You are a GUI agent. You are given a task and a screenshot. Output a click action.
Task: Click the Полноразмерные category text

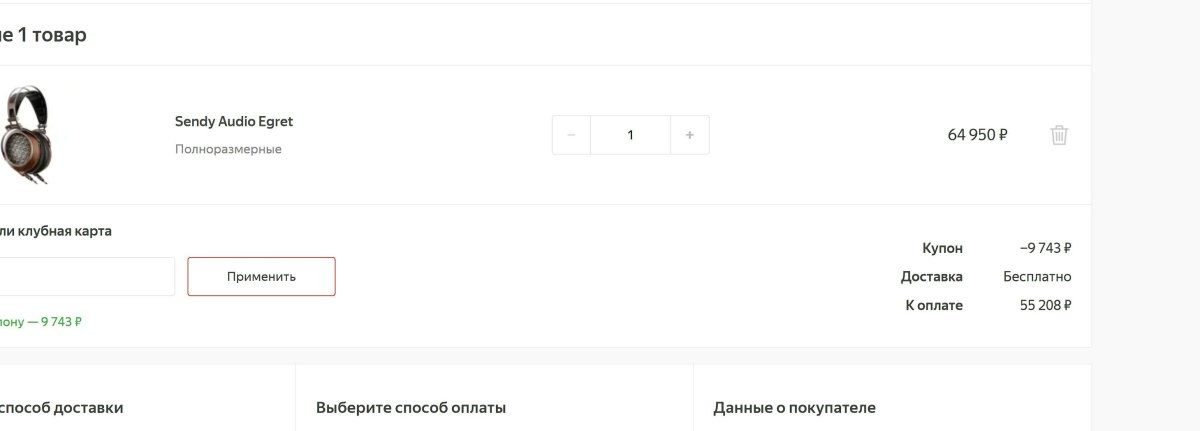[228, 149]
